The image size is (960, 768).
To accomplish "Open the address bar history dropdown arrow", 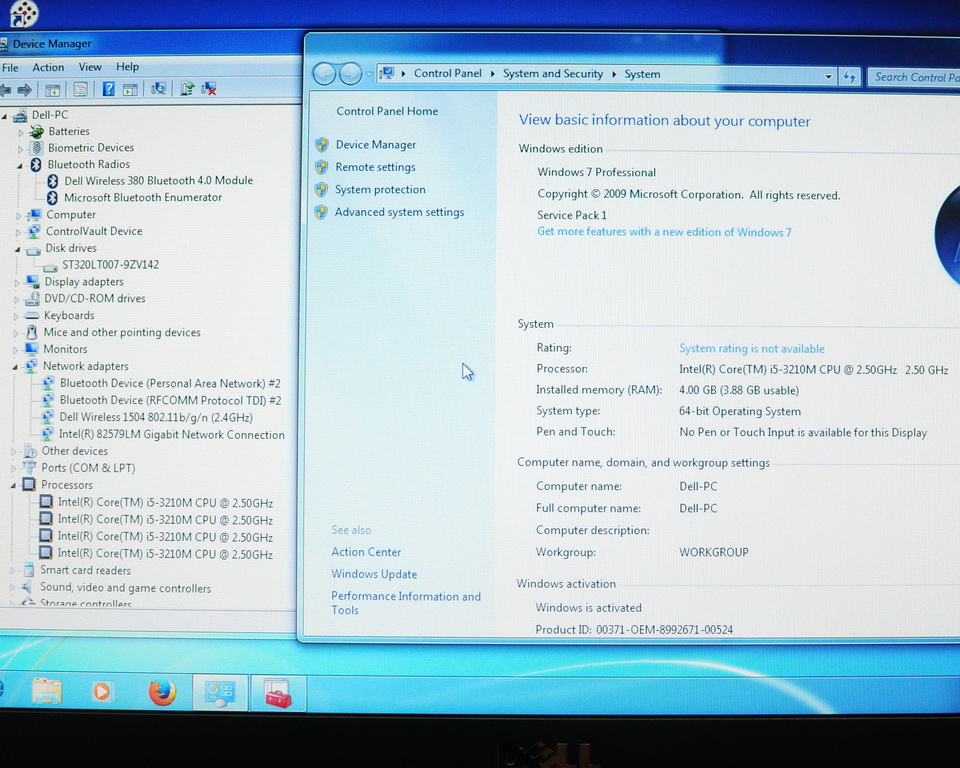I will (x=828, y=77).
